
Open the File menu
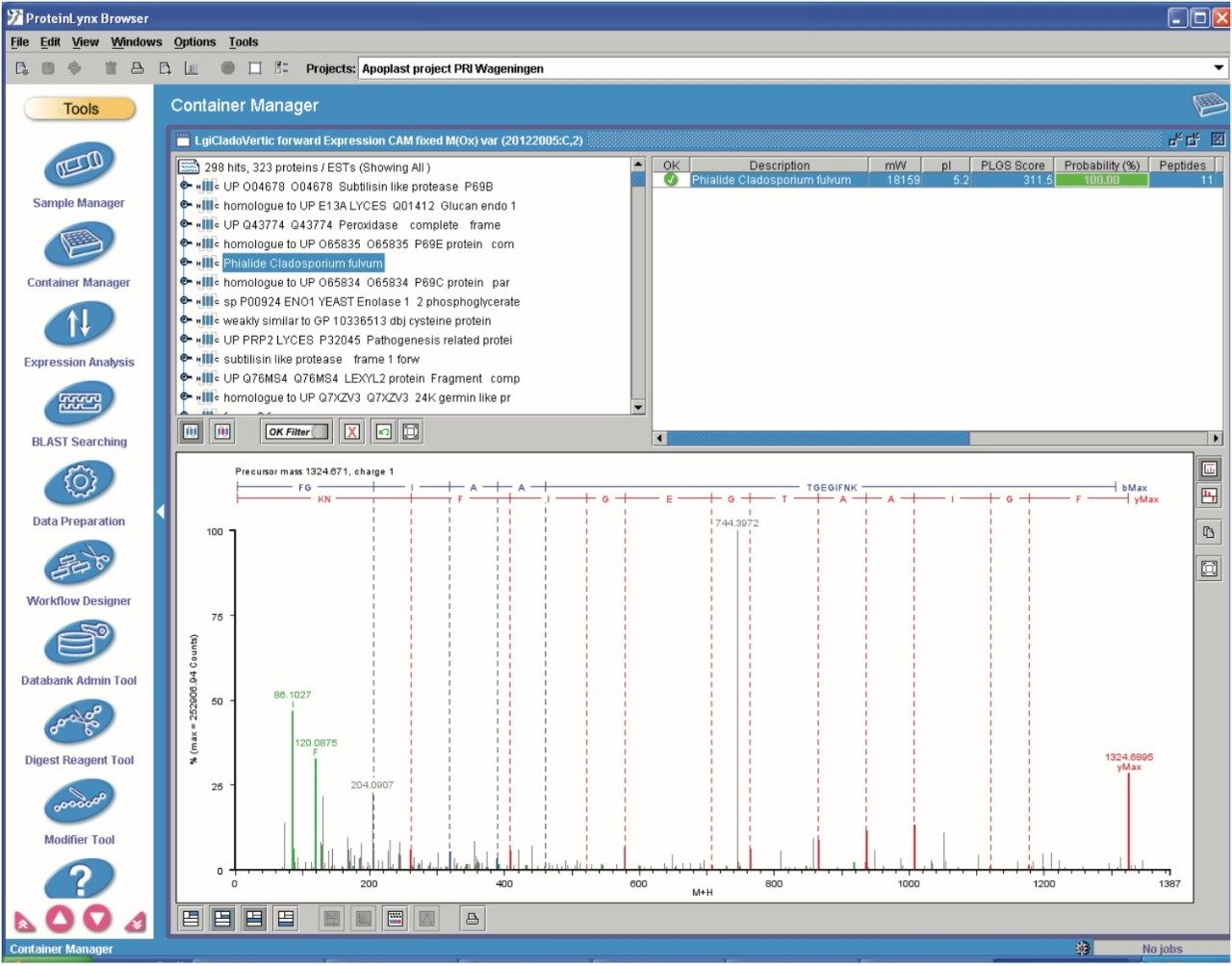pyautogui.click(x=19, y=42)
